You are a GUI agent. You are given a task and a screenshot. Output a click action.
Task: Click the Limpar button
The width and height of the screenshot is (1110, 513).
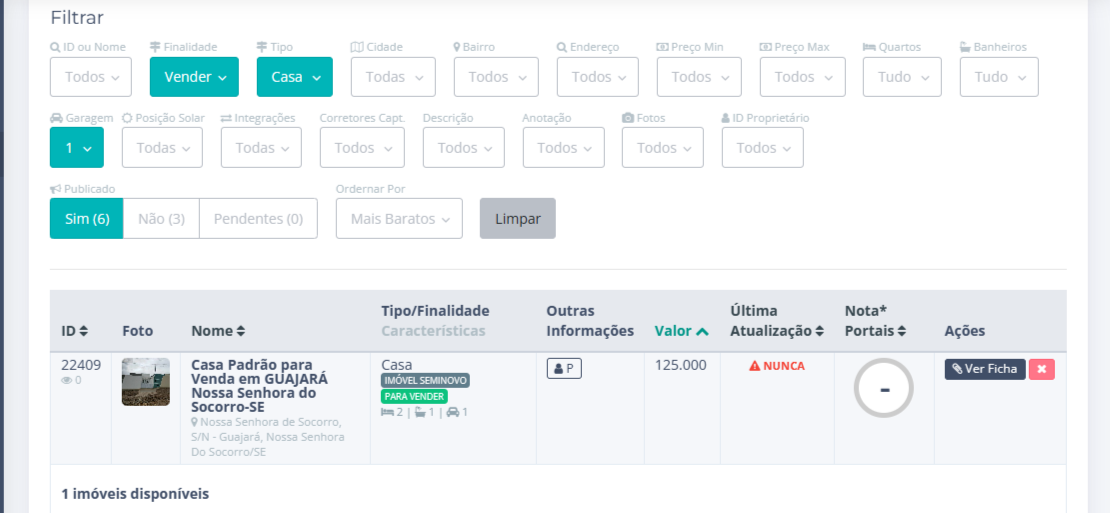pos(517,219)
